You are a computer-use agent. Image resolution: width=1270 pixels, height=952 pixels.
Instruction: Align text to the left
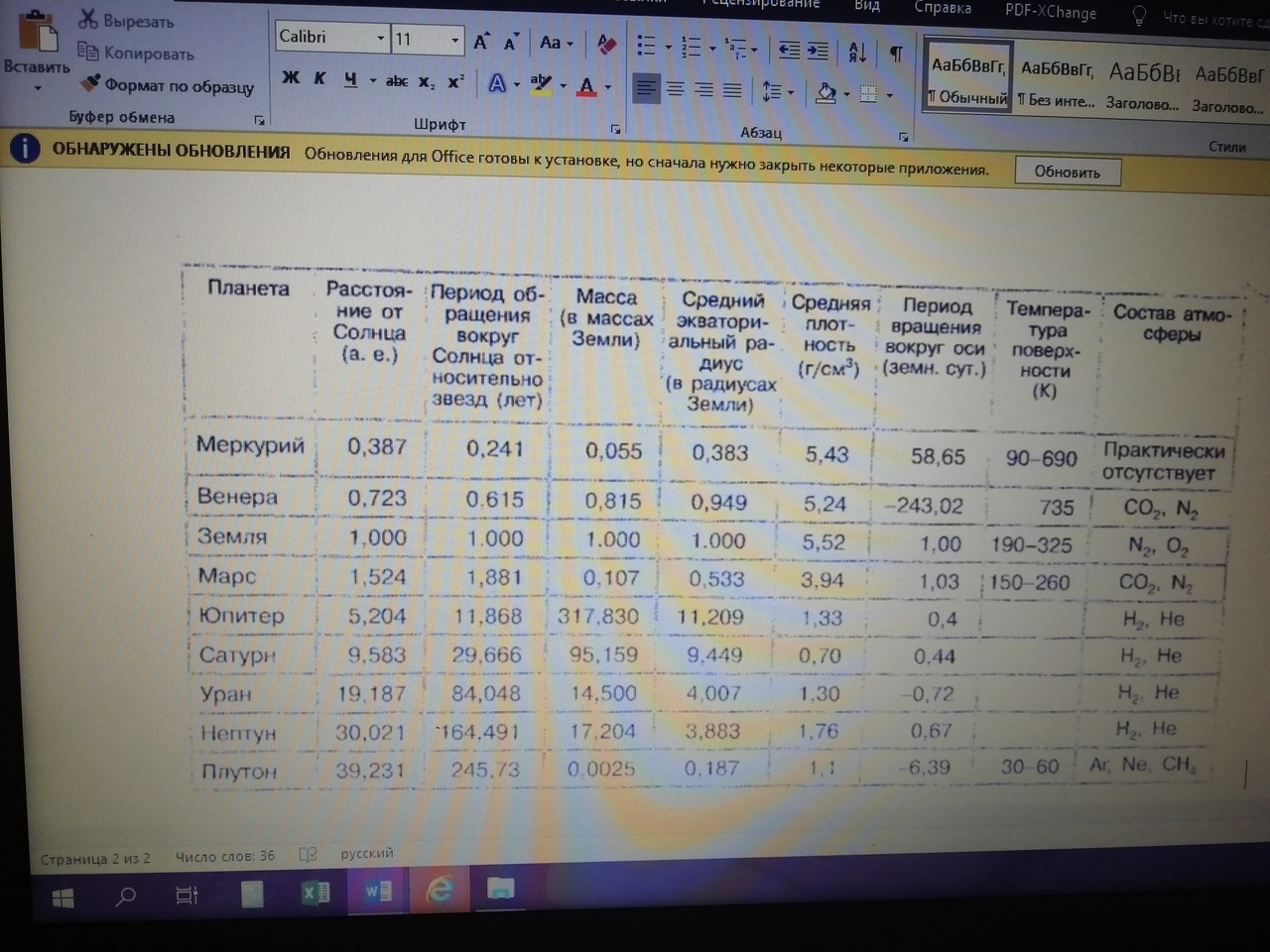[646, 89]
